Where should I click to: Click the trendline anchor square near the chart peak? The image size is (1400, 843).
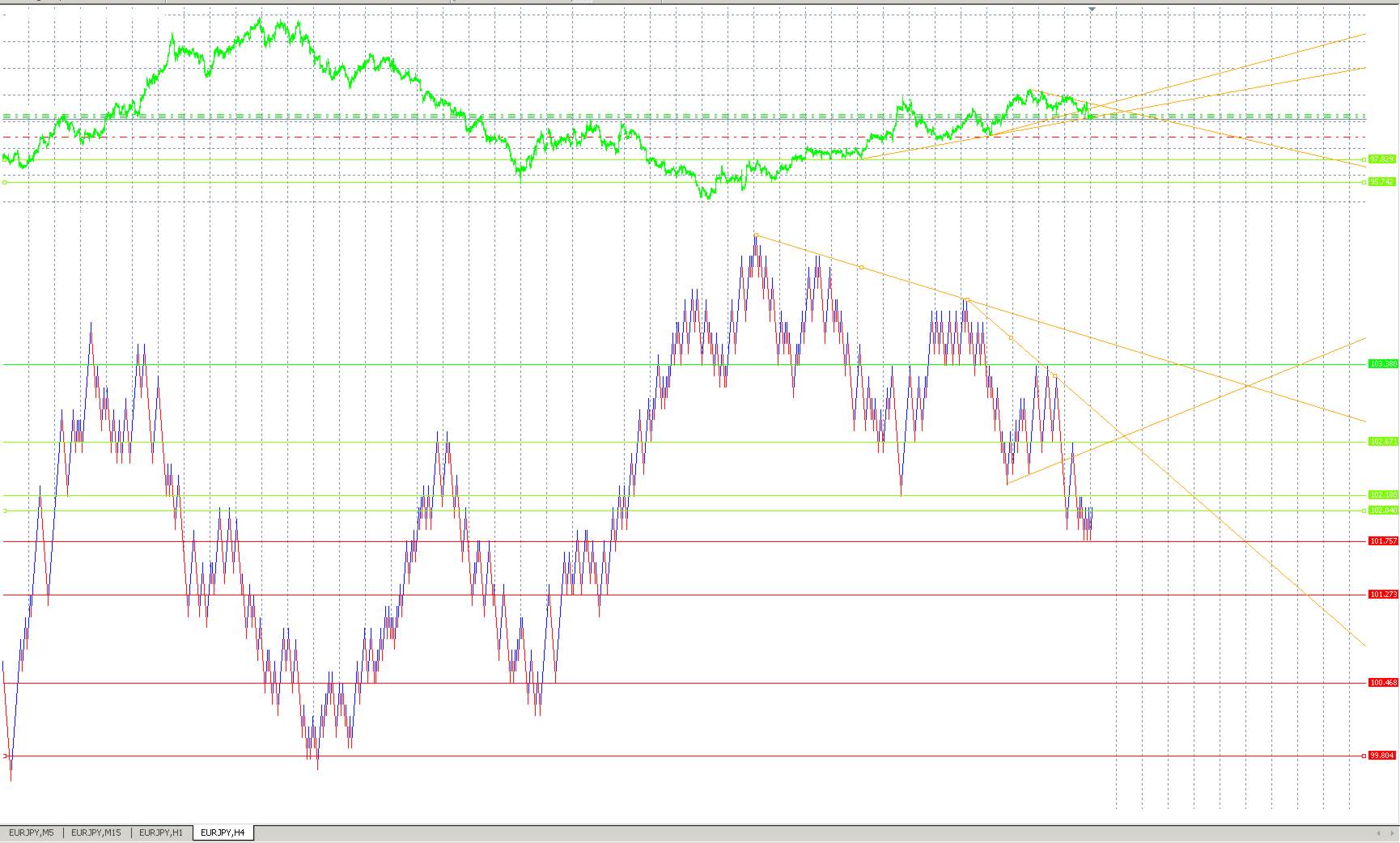click(755, 235)
